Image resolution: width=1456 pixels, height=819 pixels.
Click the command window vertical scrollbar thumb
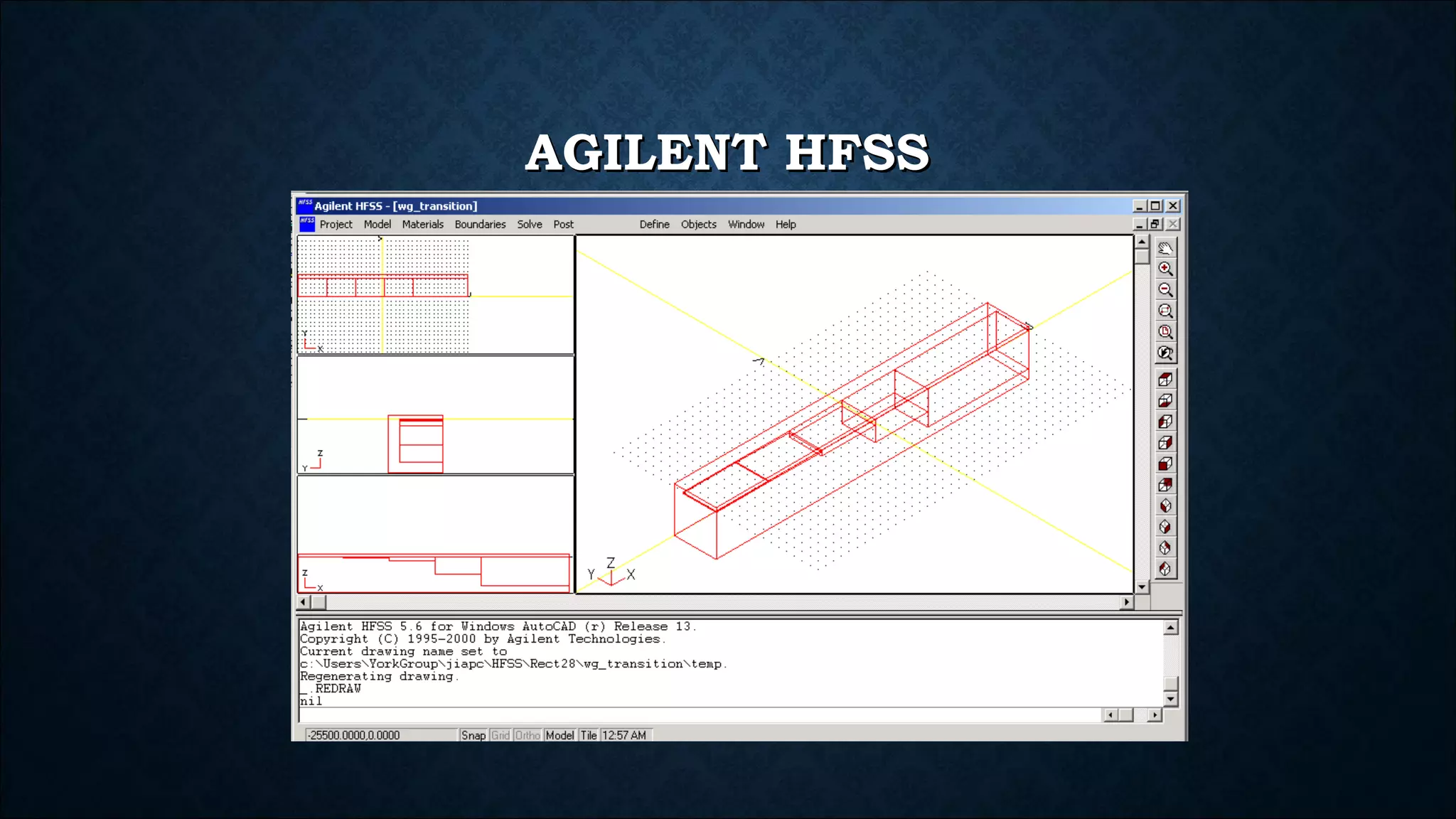1170,685
